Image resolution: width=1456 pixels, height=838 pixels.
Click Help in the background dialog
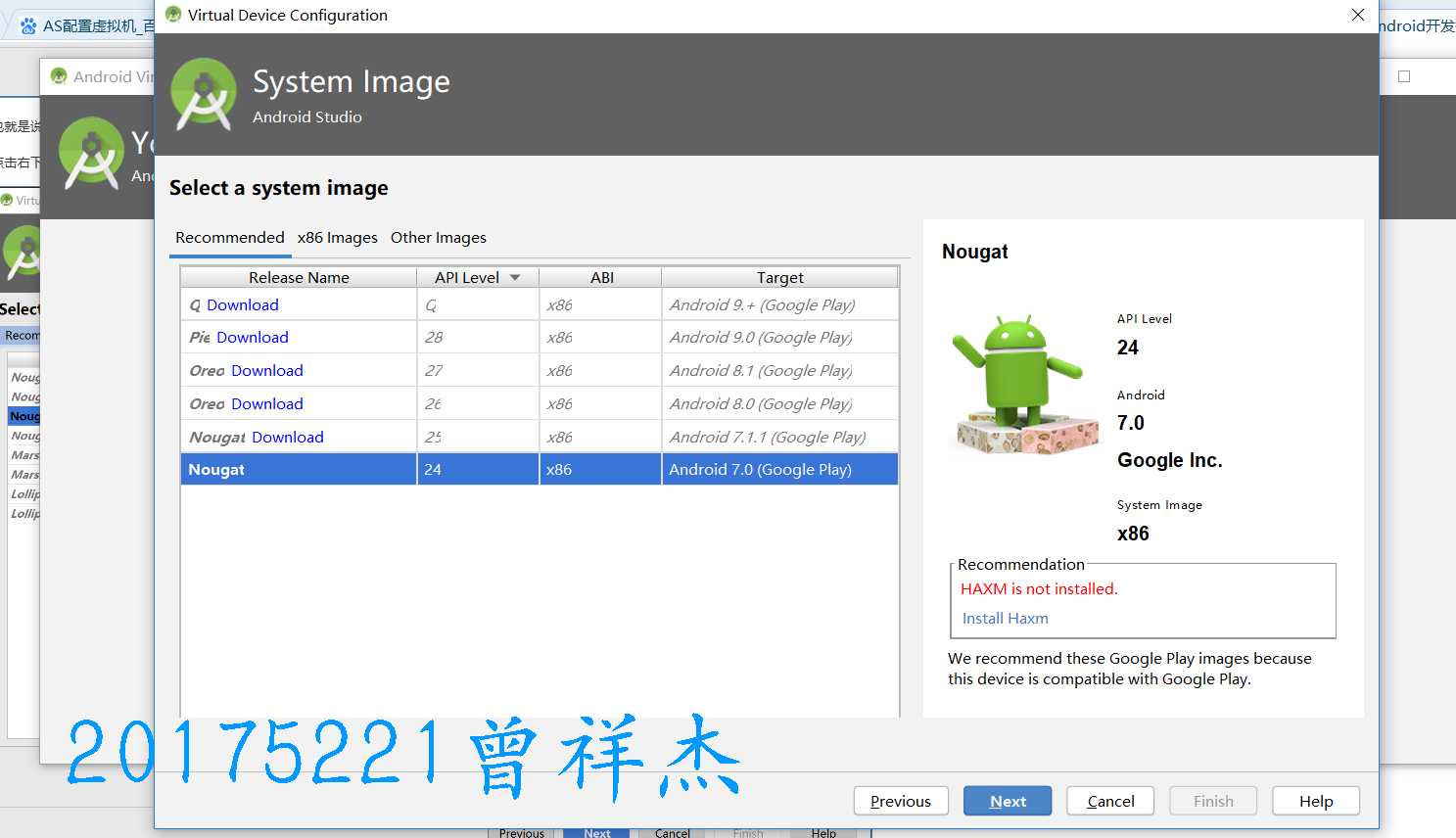coord(823,833)
